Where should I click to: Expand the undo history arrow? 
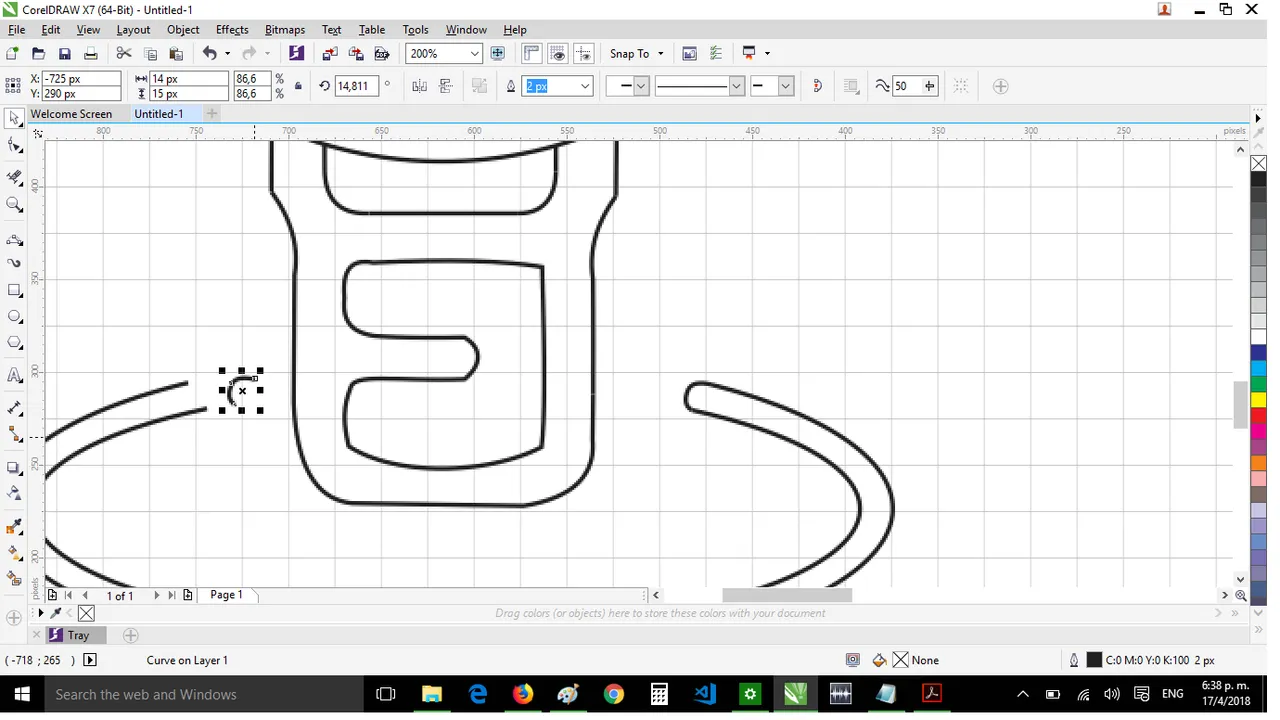[227, 54]
